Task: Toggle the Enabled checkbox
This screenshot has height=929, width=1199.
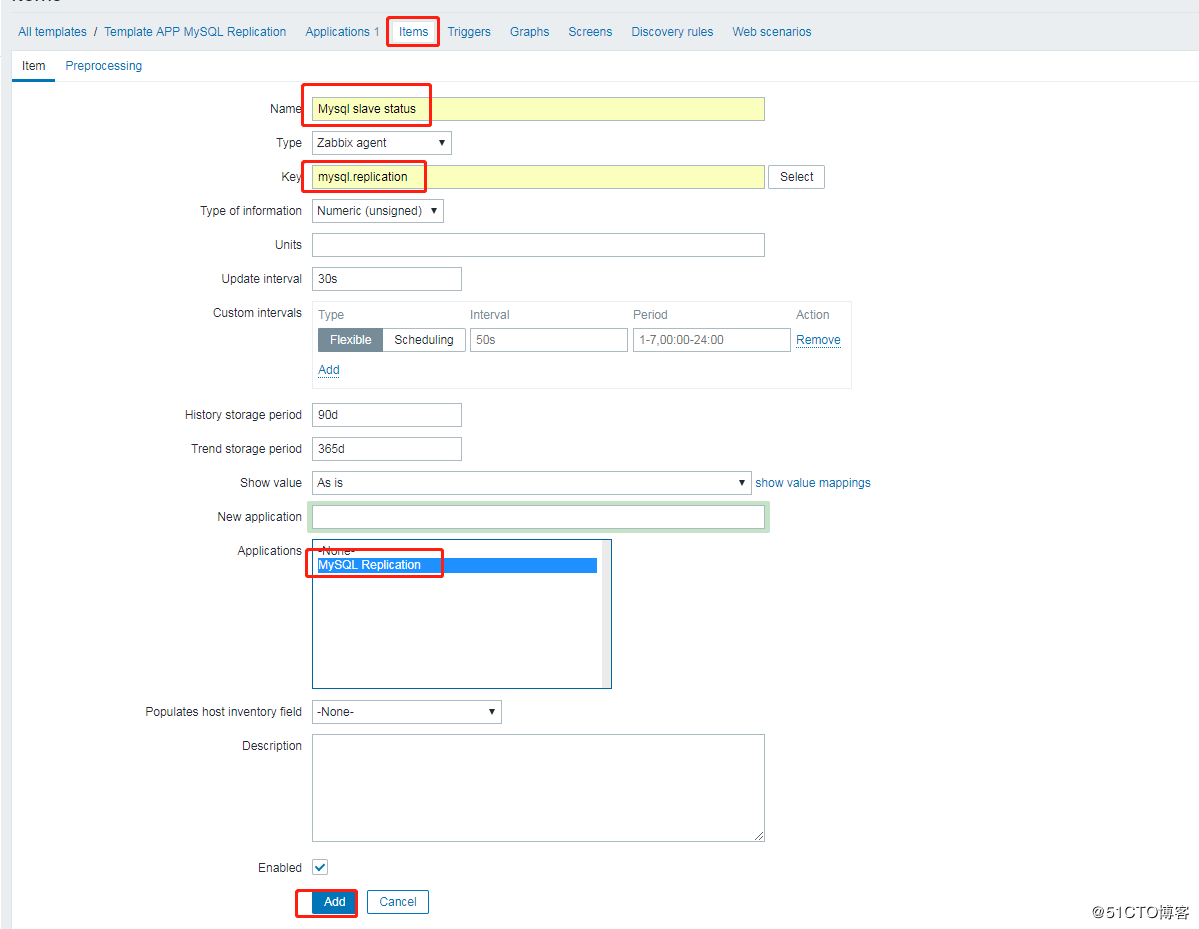Action: pyautogui.click(x=320, y=868)
